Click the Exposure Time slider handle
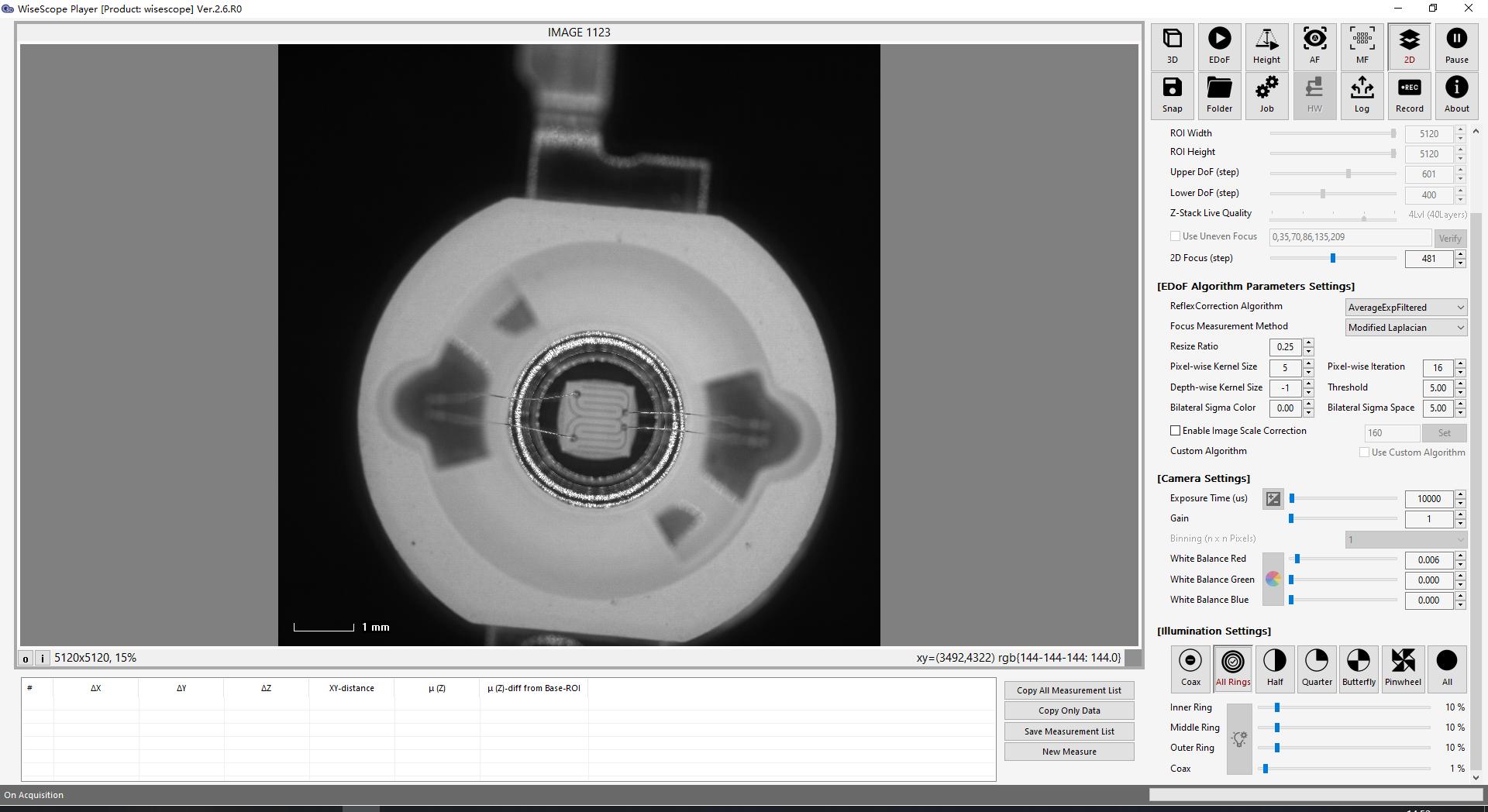Viewport: 1488px width, 812px height. pyautogui.click(x=1292, y=498)
